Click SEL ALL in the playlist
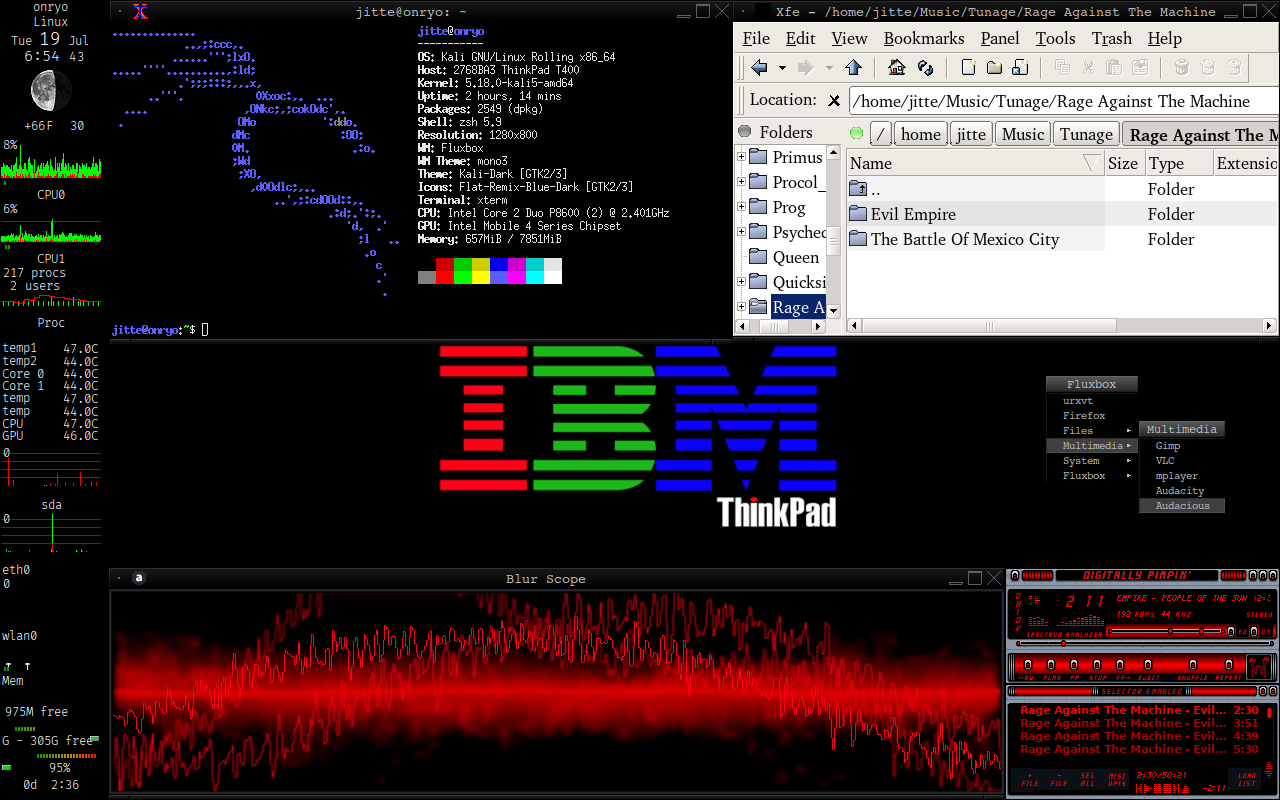 (1088, 780)
